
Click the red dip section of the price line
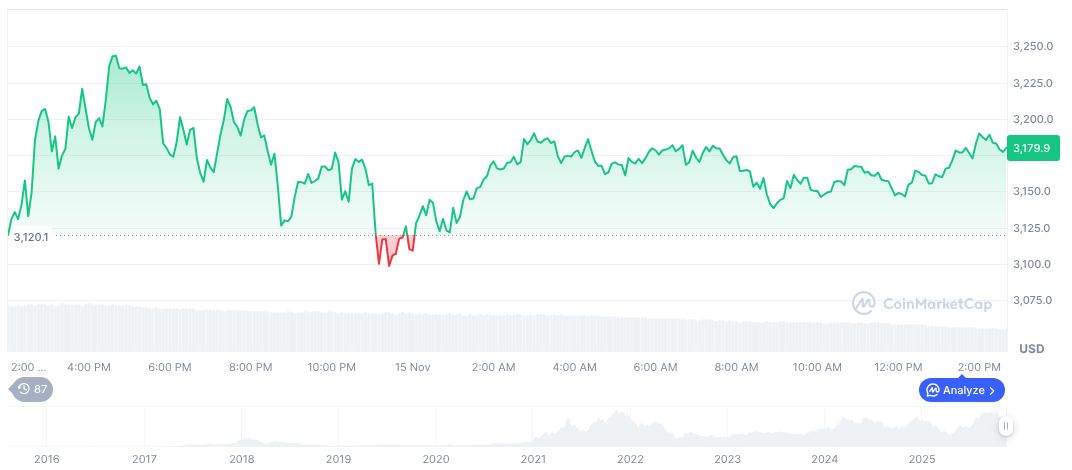click(x=389, y=258)
